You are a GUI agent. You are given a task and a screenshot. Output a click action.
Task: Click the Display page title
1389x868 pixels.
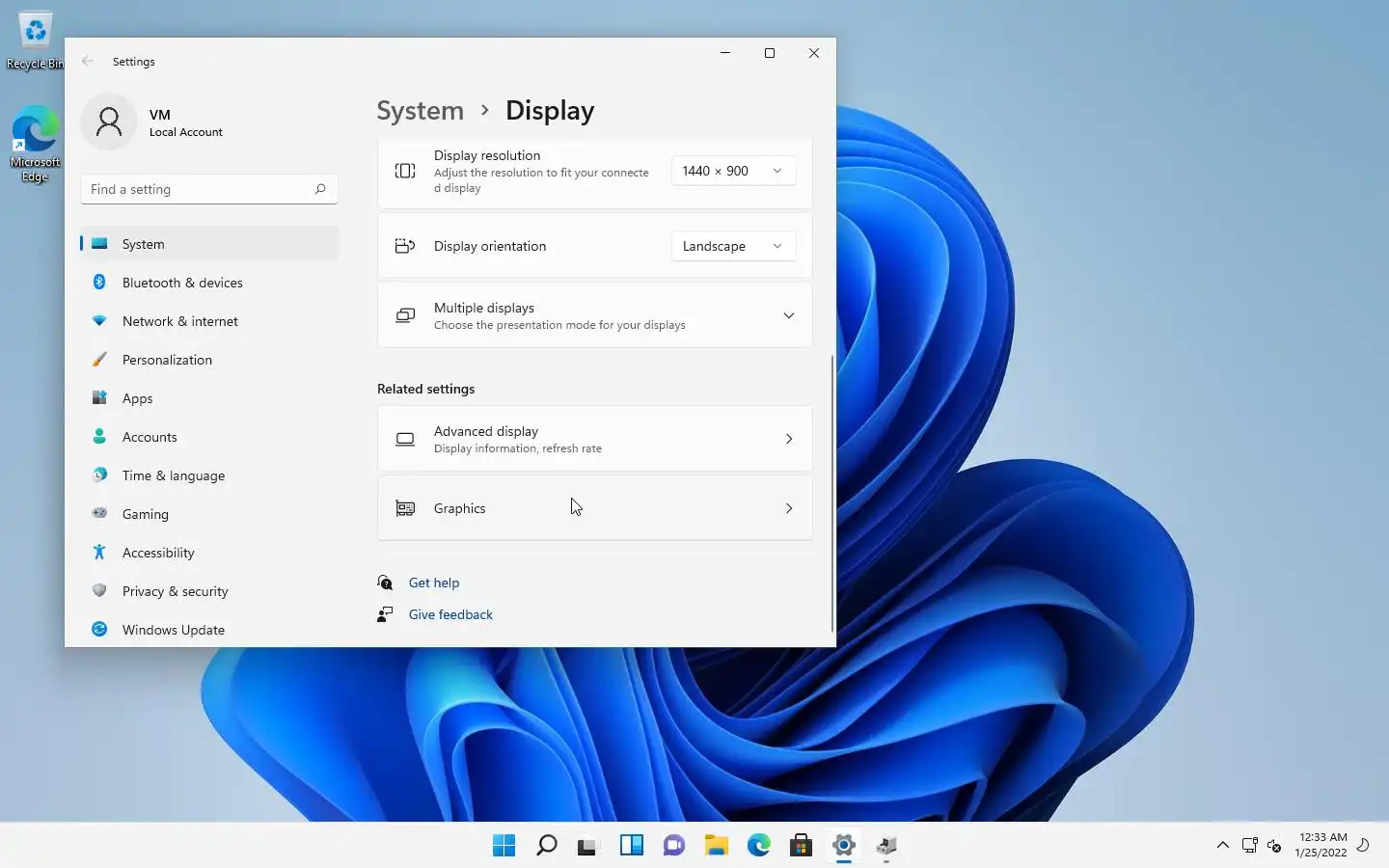coord(550,111)
